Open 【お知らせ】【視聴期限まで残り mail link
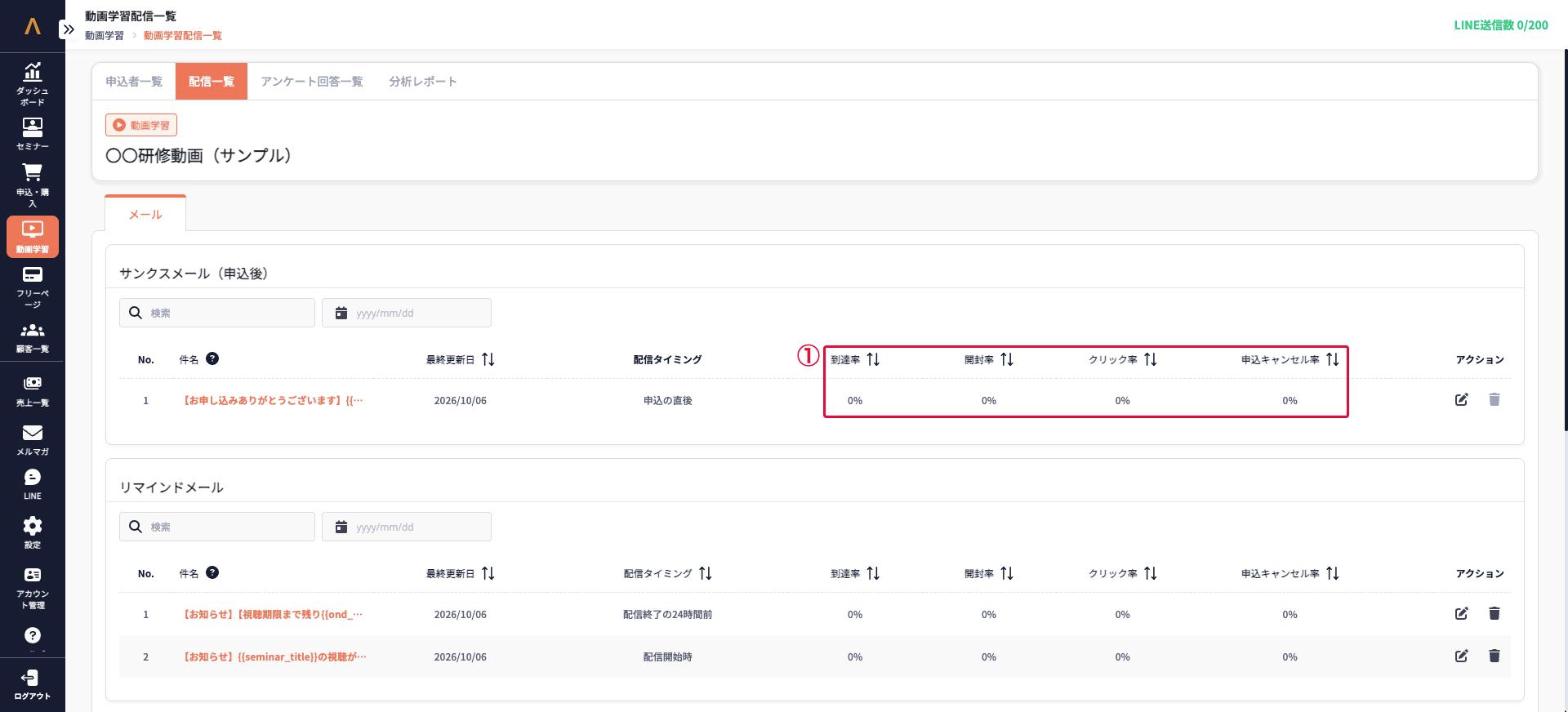 (273, 615)
